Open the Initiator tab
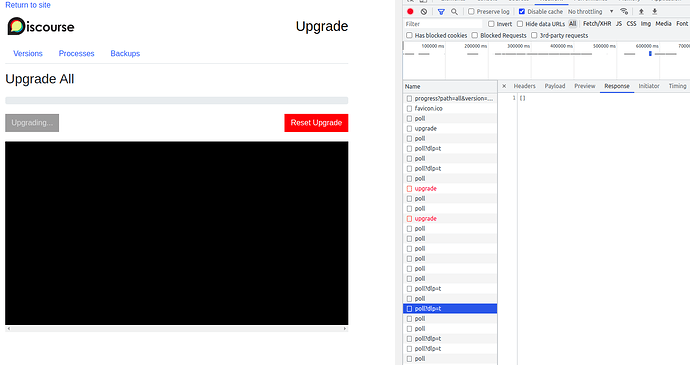Viewport: 690px width, 365px height. [649, 86]
